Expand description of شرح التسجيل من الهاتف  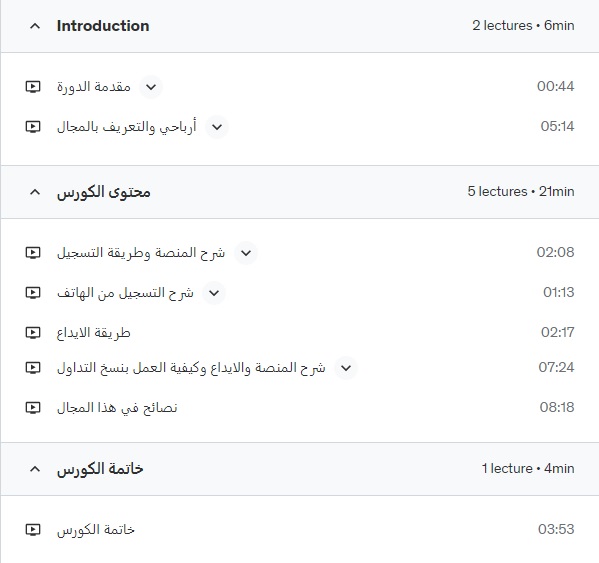click(x=214, y=293)
